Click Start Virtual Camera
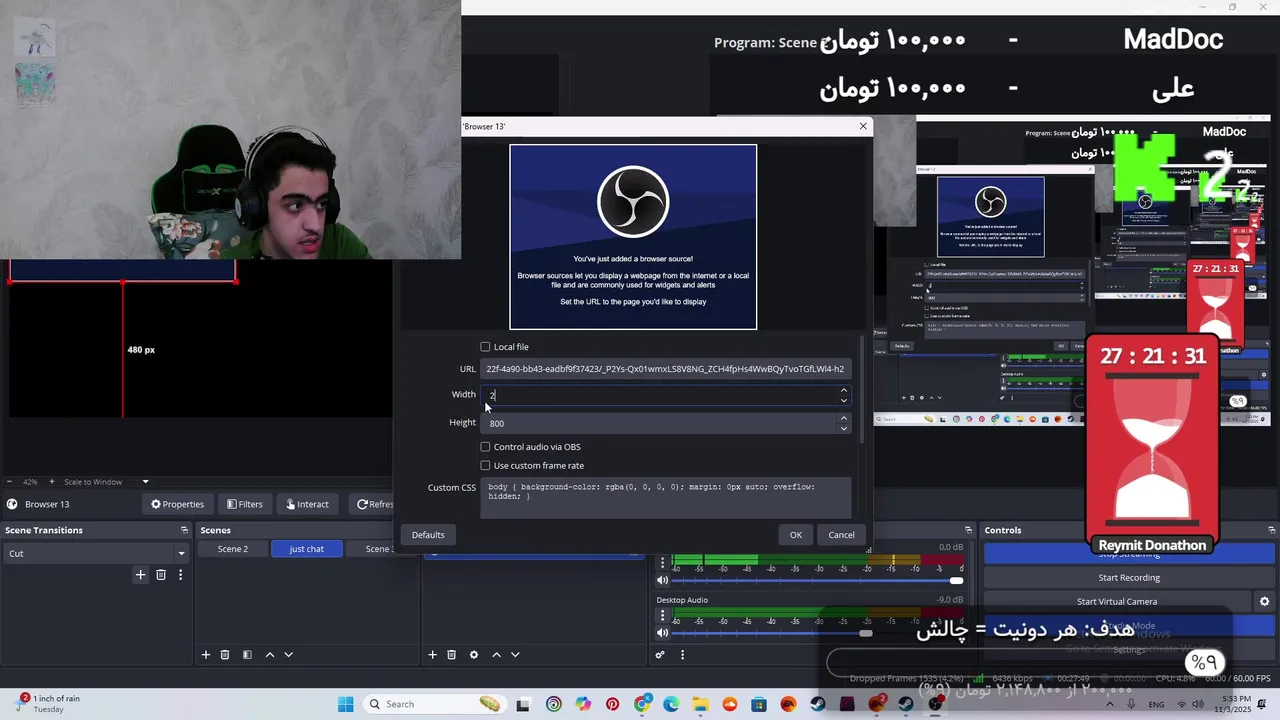 pos(1117,602)
